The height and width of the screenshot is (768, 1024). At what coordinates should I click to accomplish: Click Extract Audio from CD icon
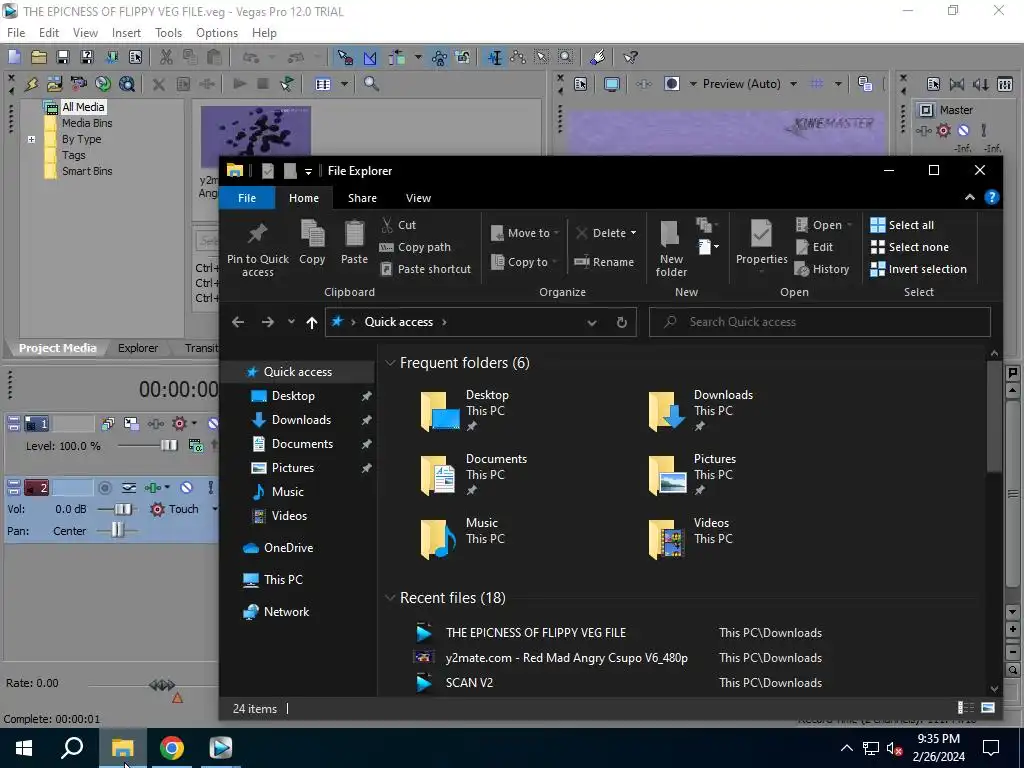pyautogui.click(x=103, y=84)
